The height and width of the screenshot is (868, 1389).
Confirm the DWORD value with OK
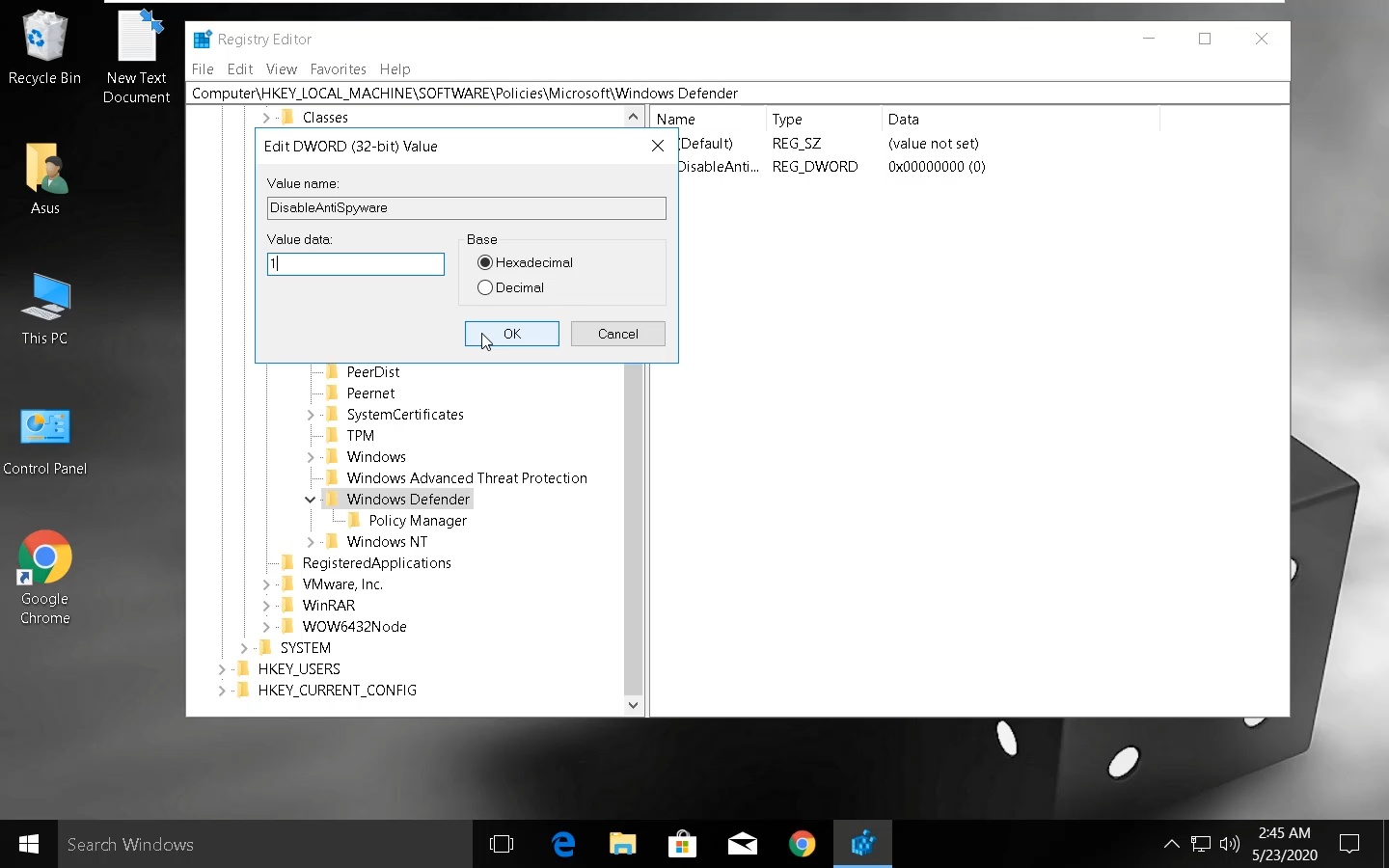[512, 334]
